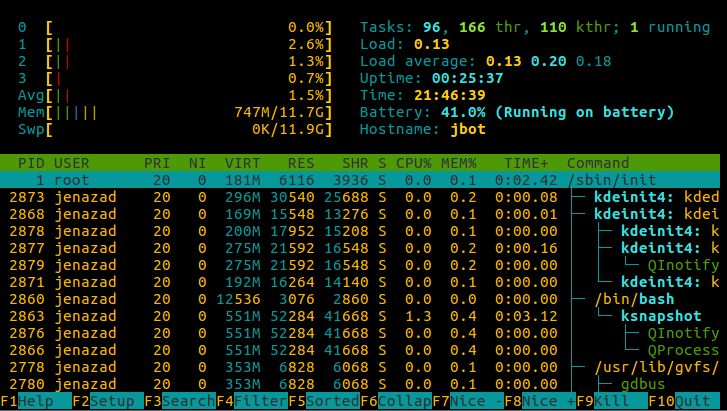This screenshot has width=727, height=411.
Task: Select process row with PID 2878
Action: [x=360, y=231]
